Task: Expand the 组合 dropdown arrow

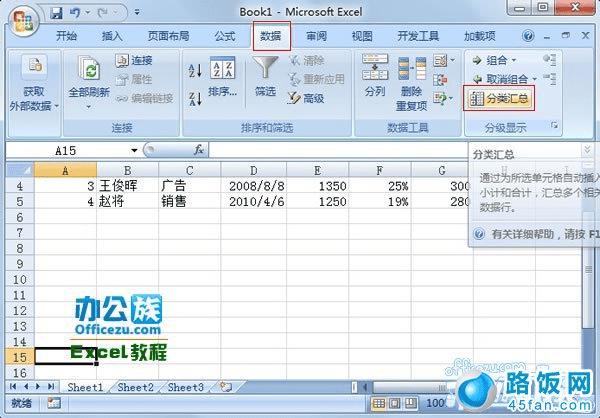Action: (514, 60)
